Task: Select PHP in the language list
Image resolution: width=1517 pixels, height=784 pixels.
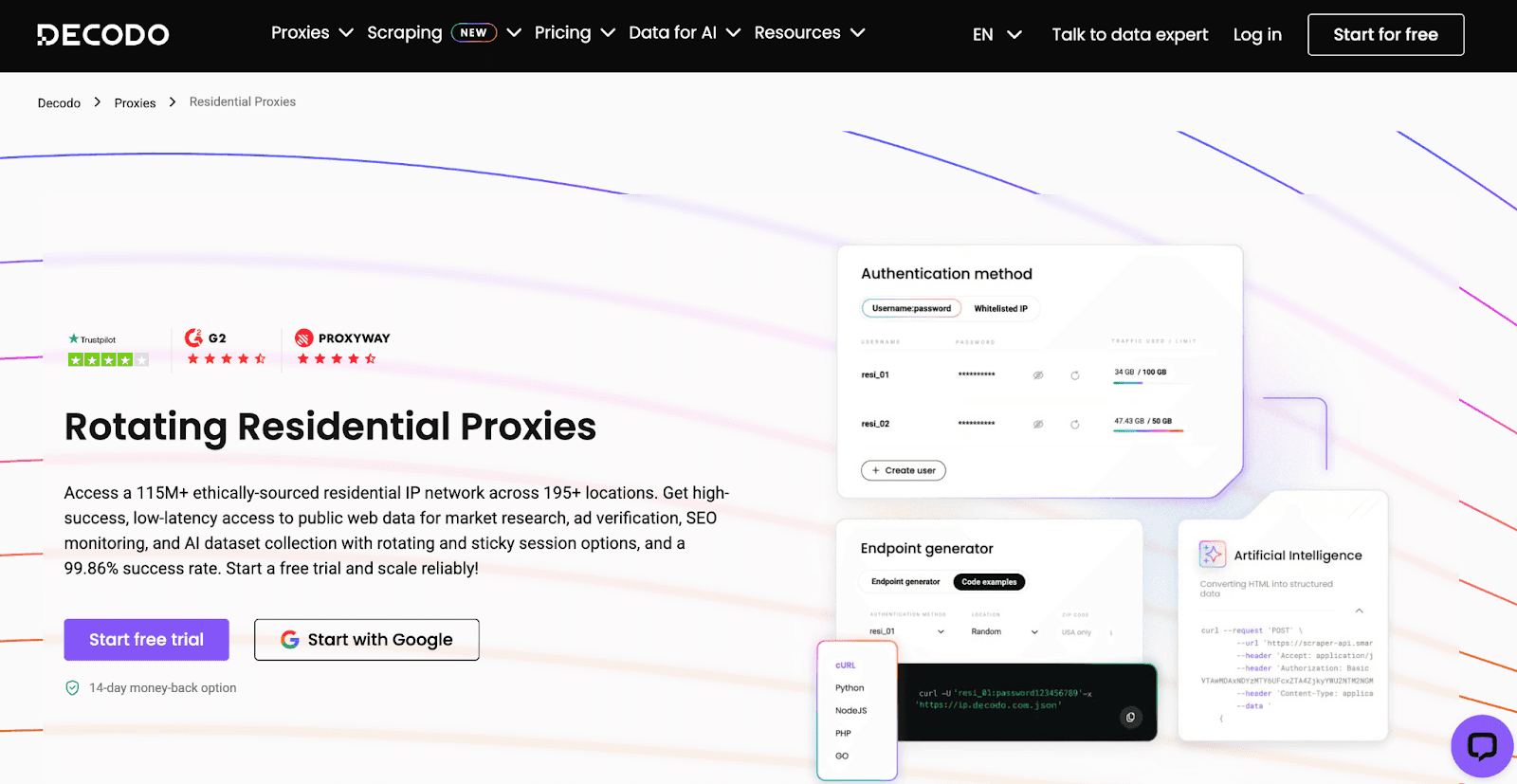Action: [843, 734]
